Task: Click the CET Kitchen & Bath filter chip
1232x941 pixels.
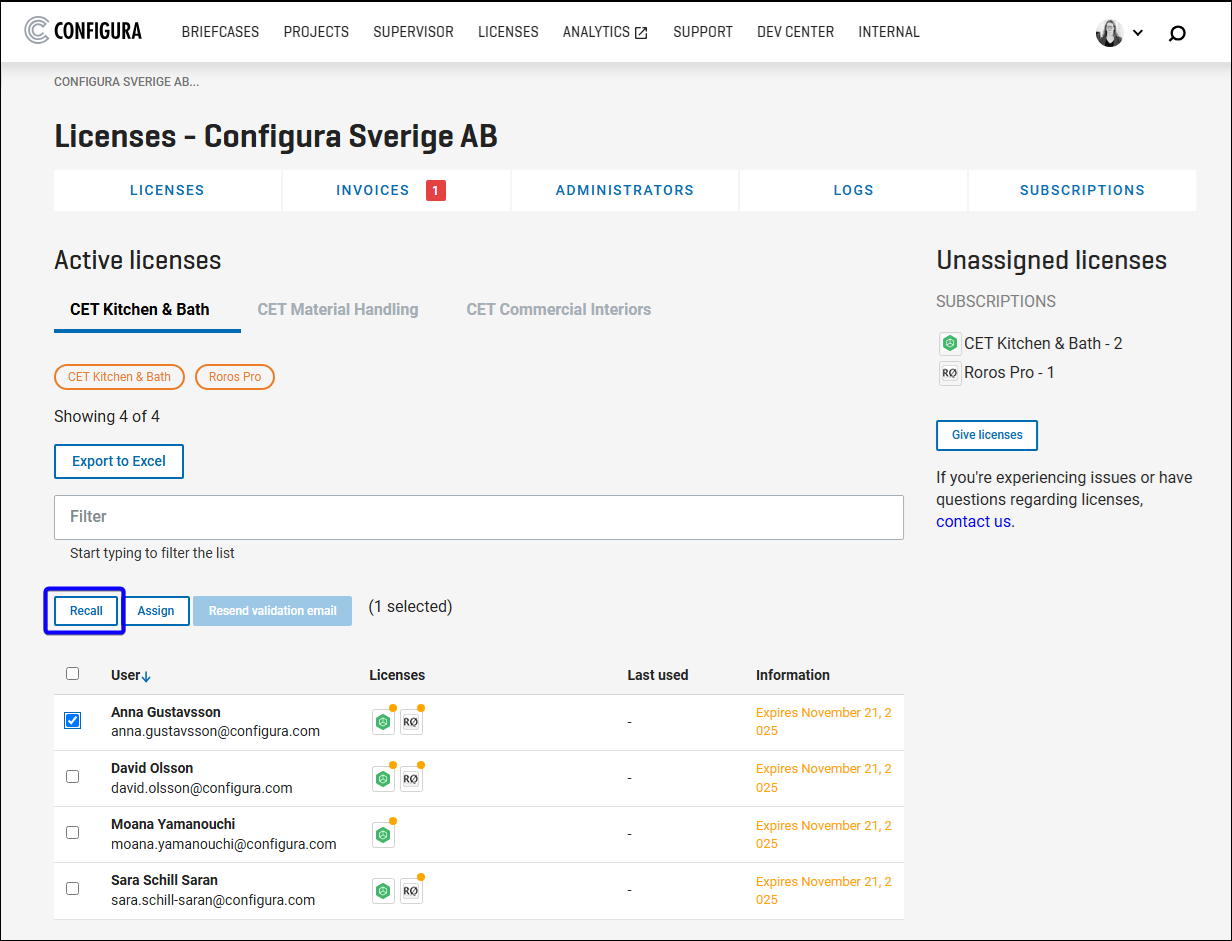Action: (119, 377)
